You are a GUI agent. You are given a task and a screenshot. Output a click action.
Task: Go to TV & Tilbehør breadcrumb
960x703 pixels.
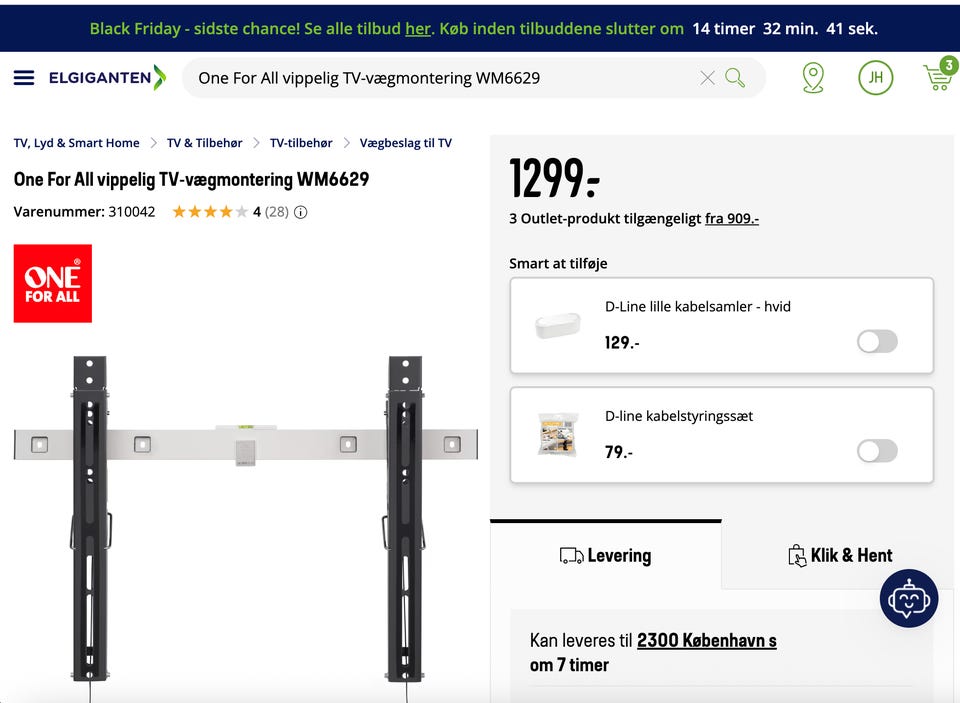click(204, 143)
